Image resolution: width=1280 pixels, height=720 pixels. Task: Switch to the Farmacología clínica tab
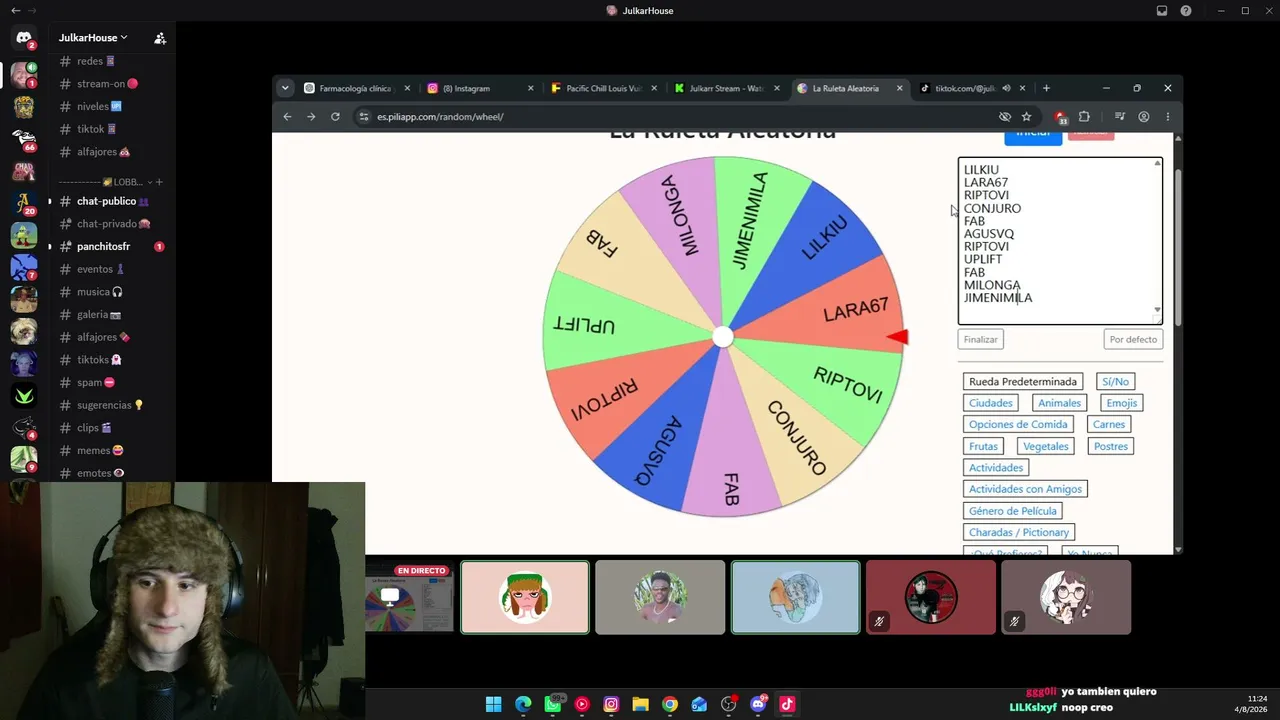(357, 88)
